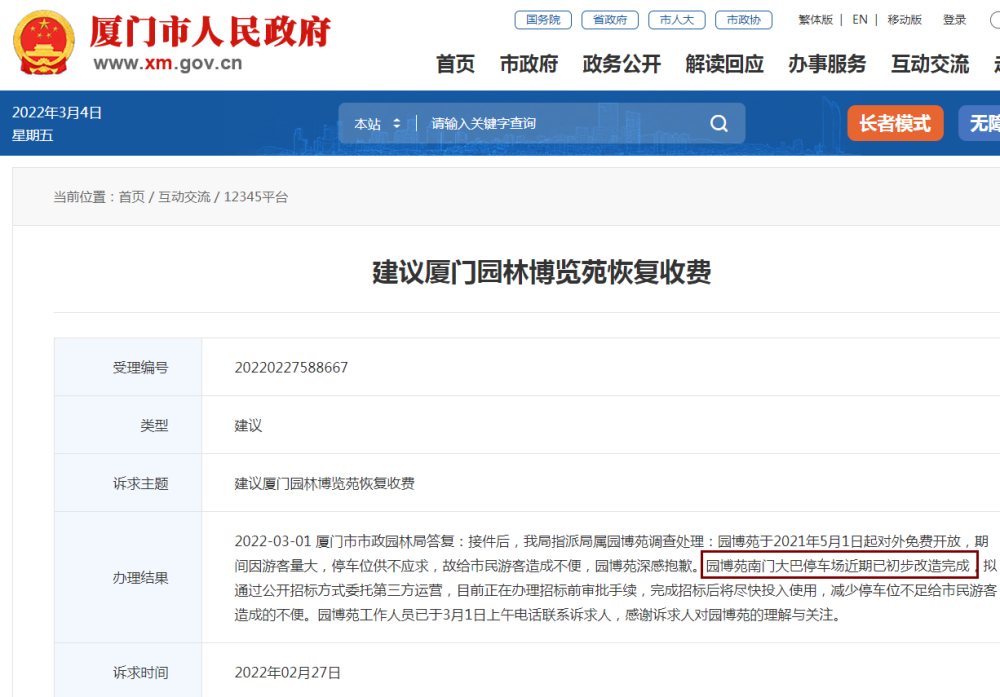1000x697 pixels.
Task: Click the national emblem logo
Action: point(43,43)
